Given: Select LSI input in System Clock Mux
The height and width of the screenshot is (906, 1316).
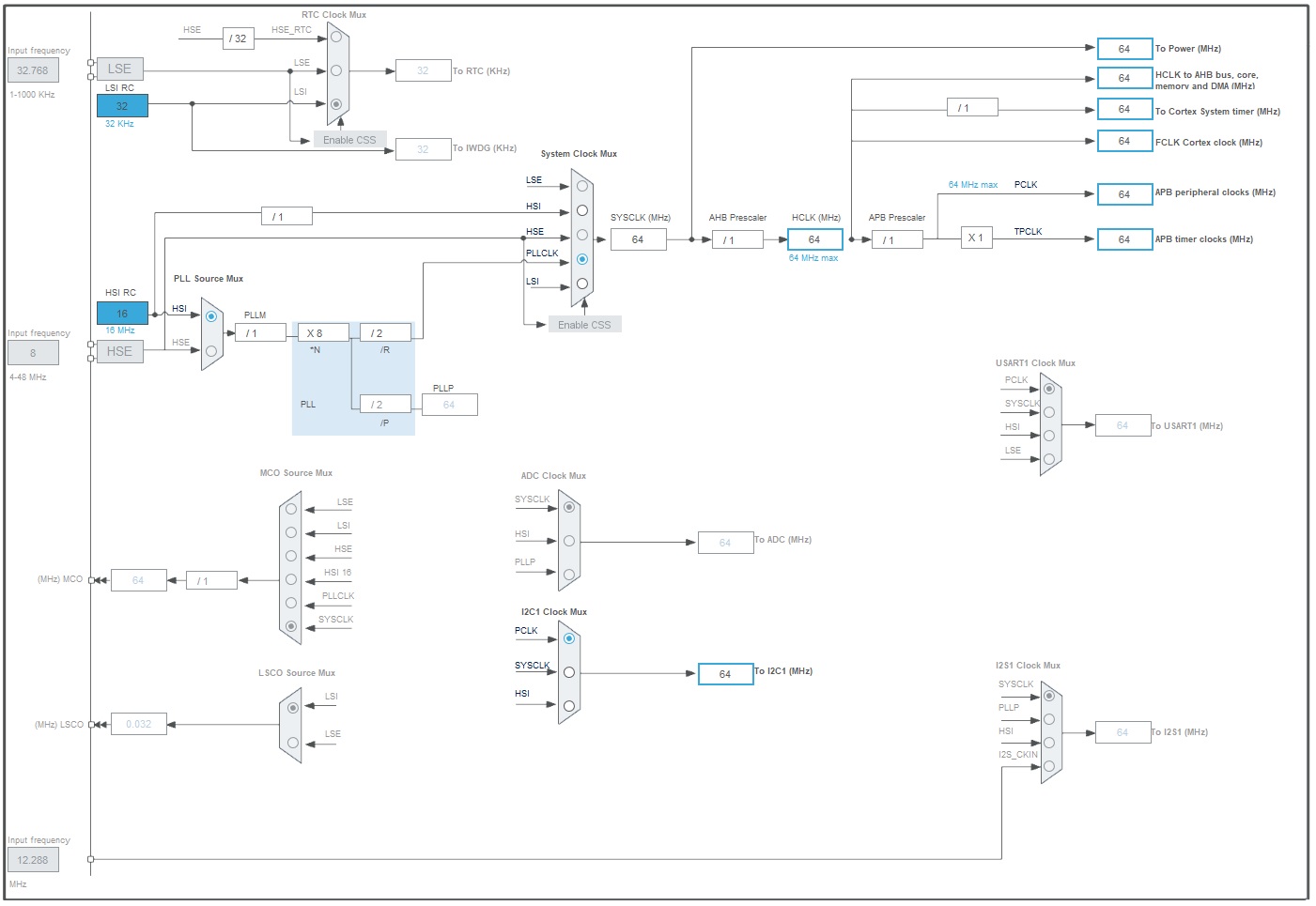Looking at the screenshot, I should click(x=582, y=284).
